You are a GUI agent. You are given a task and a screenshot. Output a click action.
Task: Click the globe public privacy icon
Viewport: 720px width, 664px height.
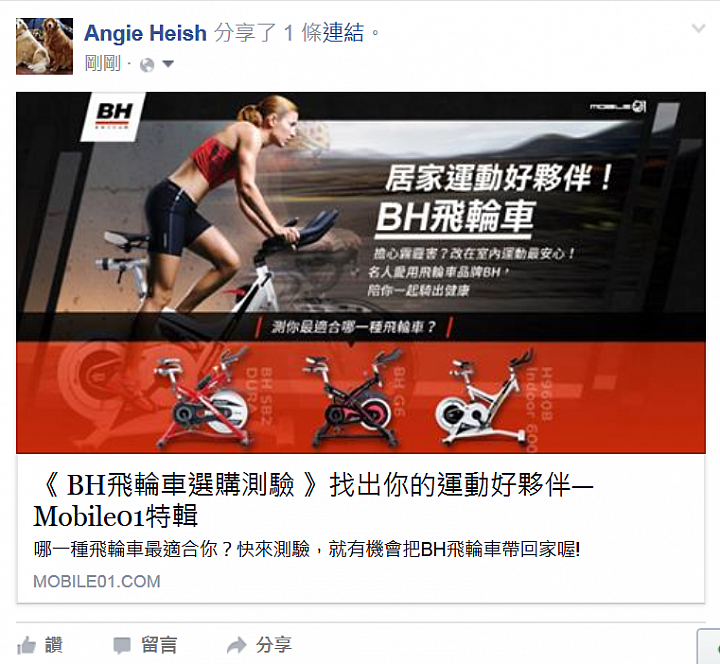pyautogui.click(x=147, y=65)
